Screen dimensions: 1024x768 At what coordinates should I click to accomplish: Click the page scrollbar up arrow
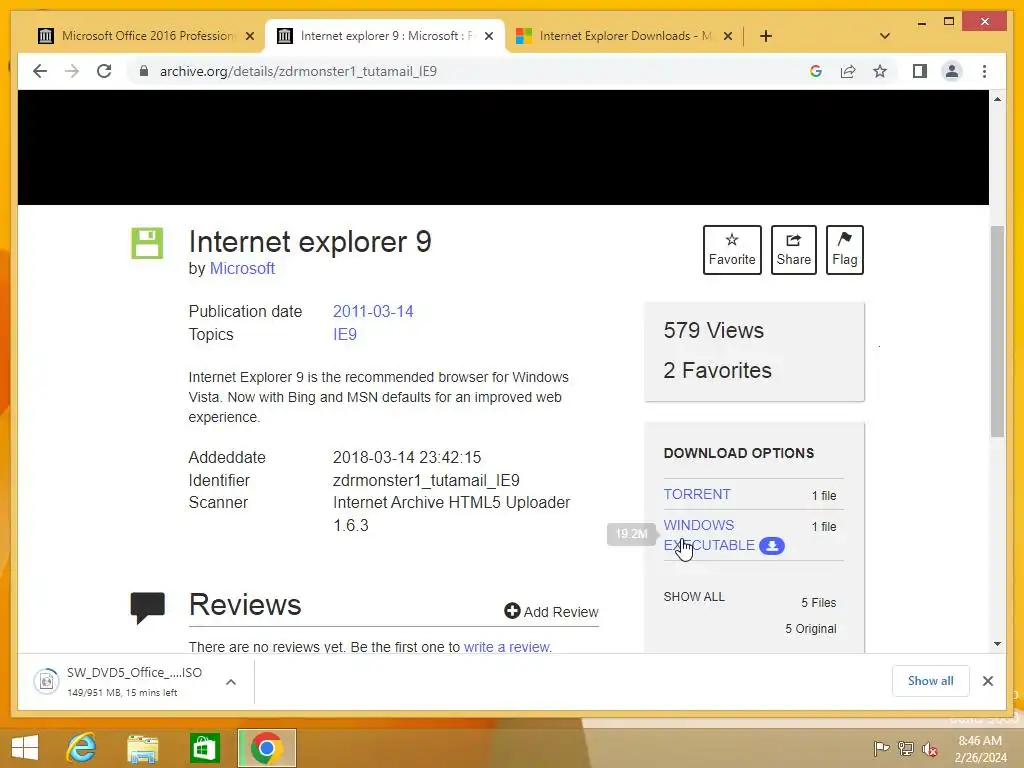997,99
